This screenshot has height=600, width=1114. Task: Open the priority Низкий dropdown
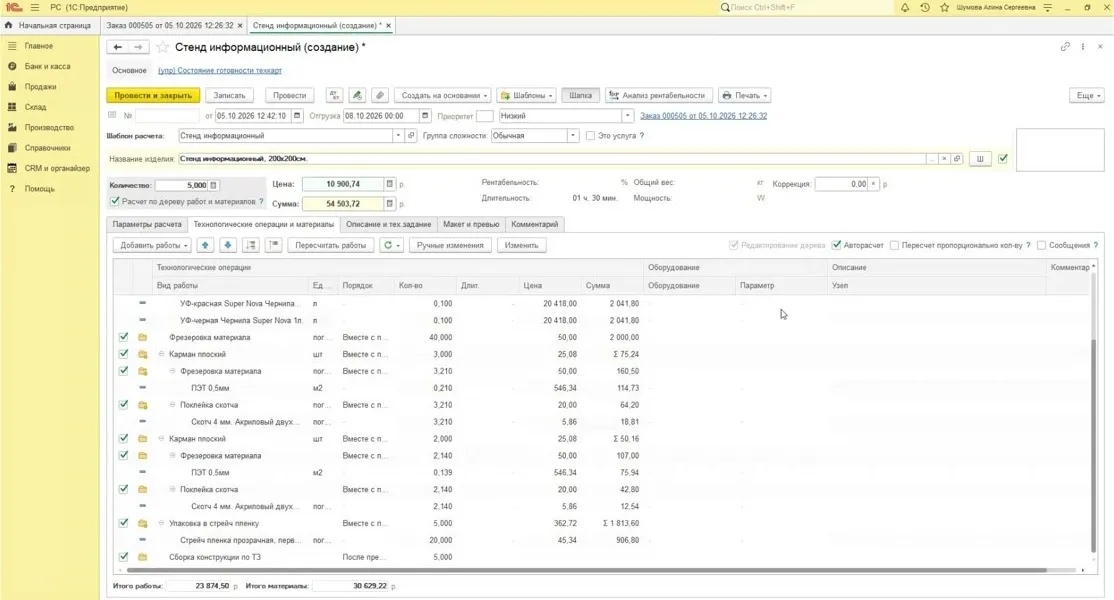coord(627,116)
